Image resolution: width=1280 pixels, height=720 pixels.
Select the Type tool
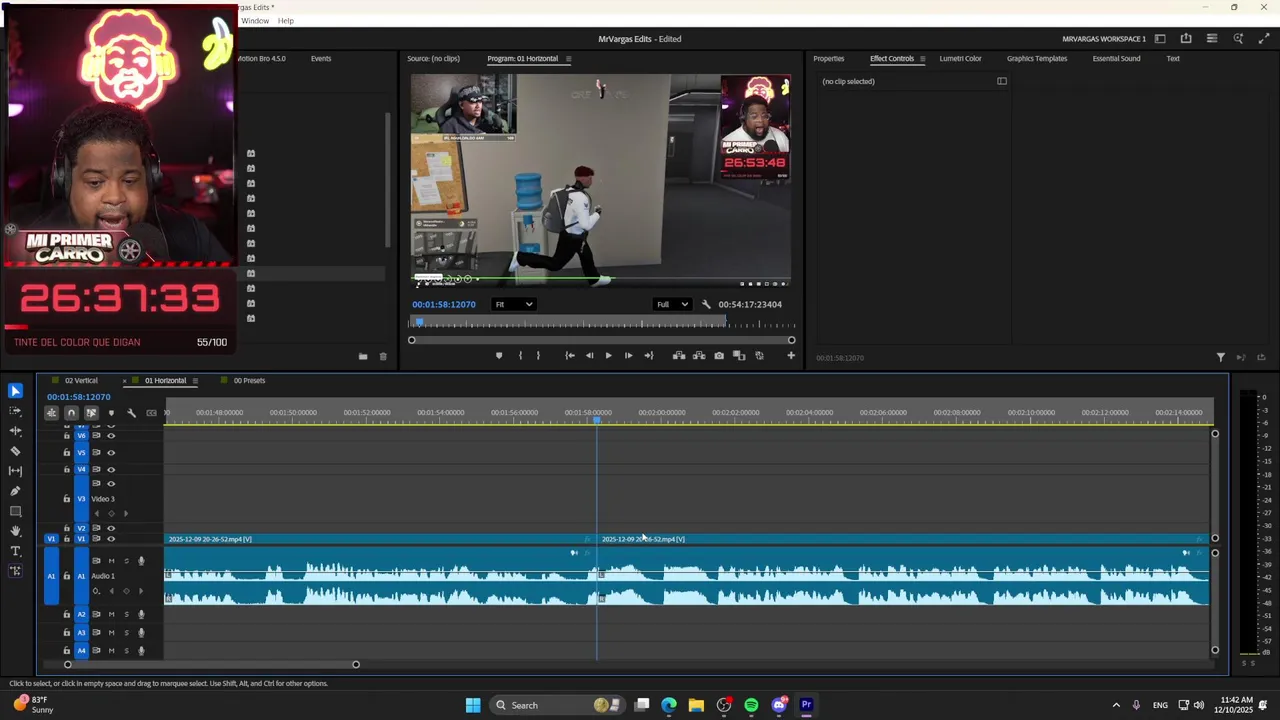pos(15,551)
